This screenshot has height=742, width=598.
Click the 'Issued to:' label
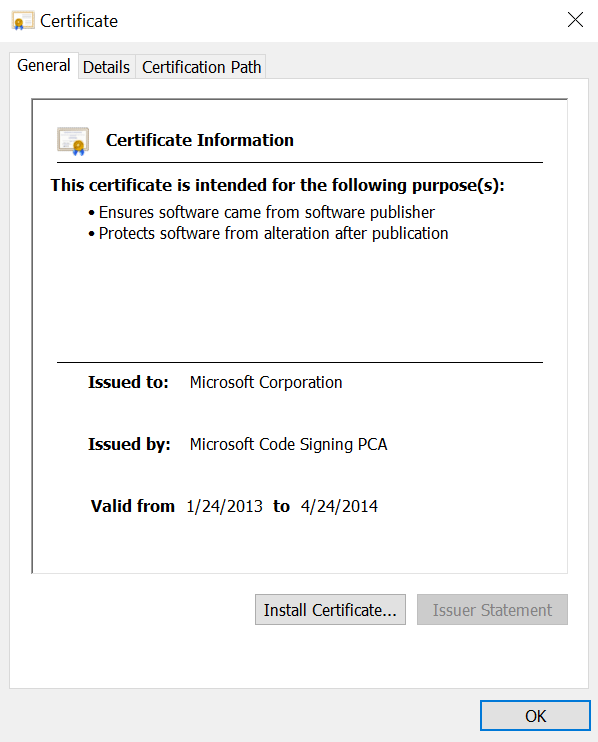tap(128, 382)
